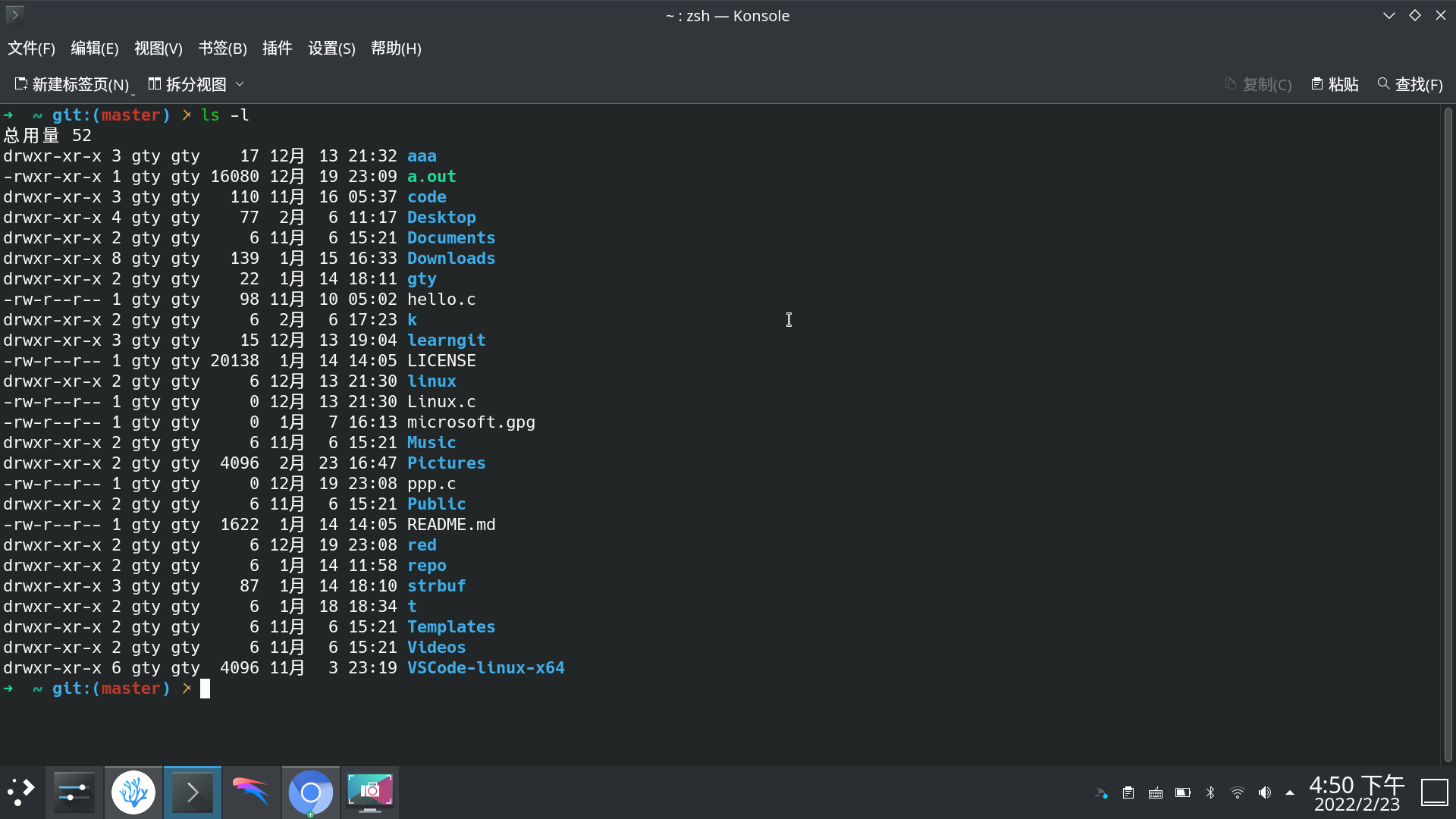The width and height of the screenshot is (1456, 819).
Task: Click the 查找(F) find button
Action: coord(1410,84)
